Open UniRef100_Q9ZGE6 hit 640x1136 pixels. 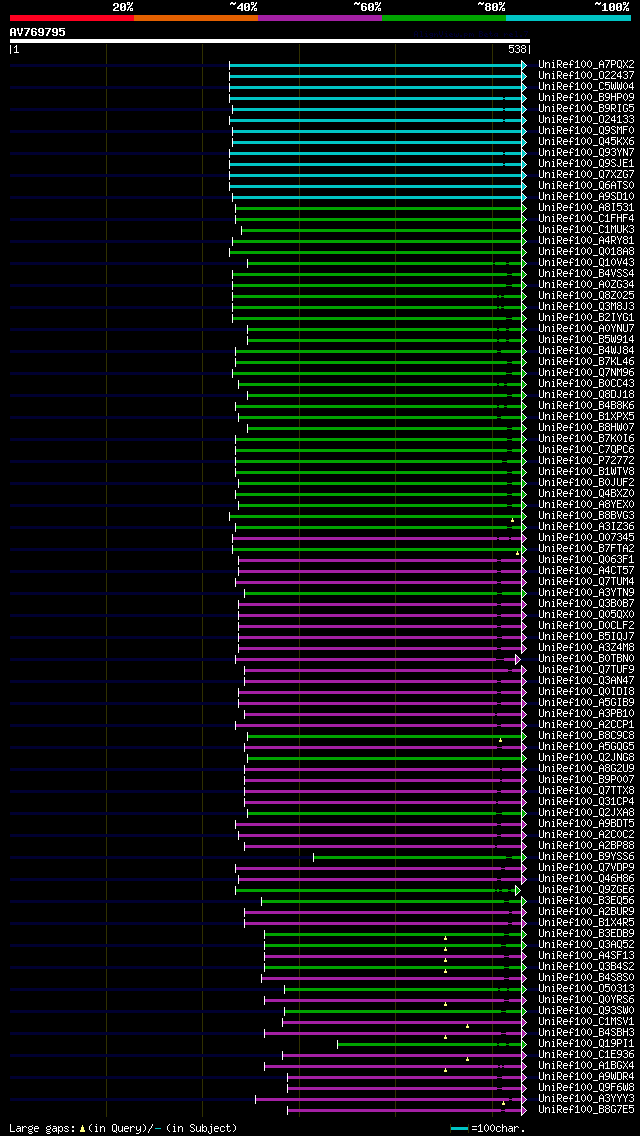click(586, 890)
